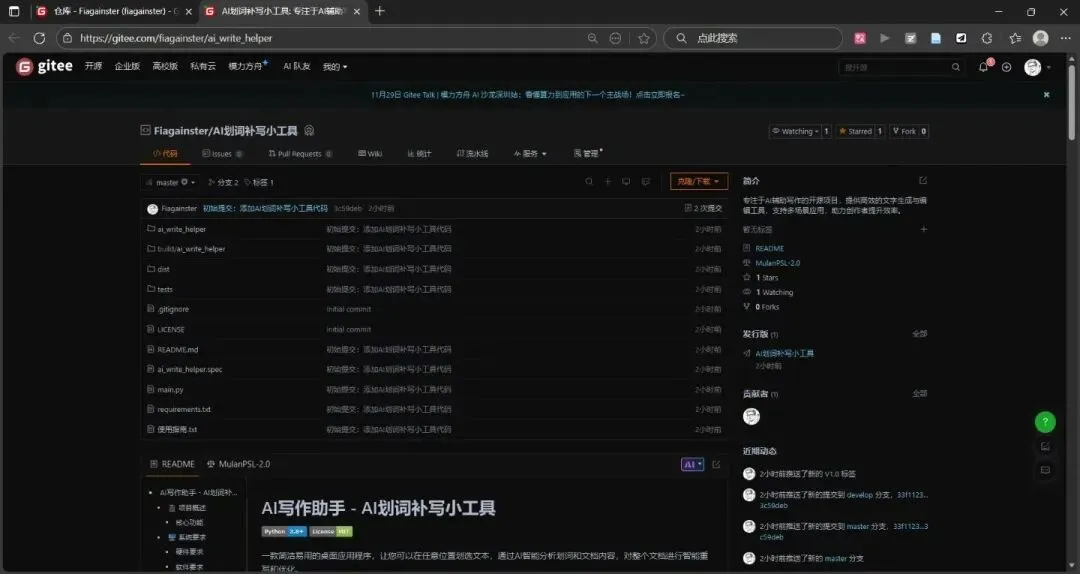Toggle the Starred button

click(x=855, y=131)
